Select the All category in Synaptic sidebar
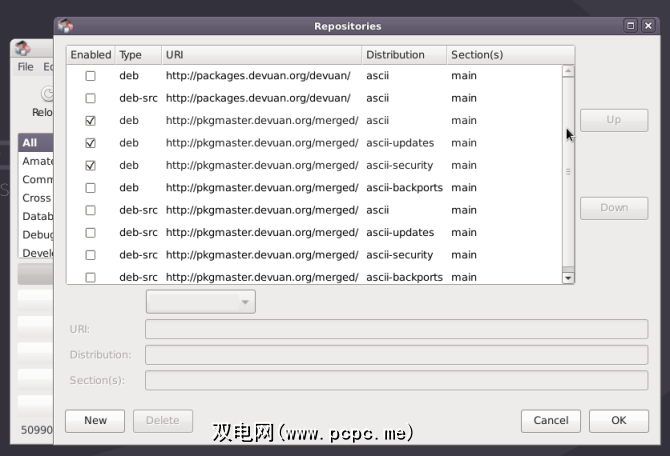 tap(36, 143)
